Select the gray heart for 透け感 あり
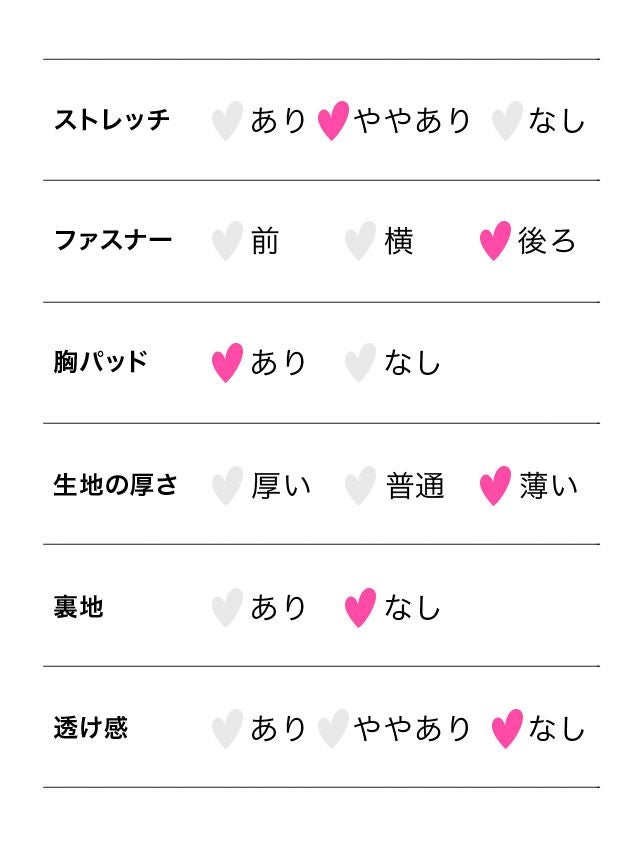 click(227, 729)
